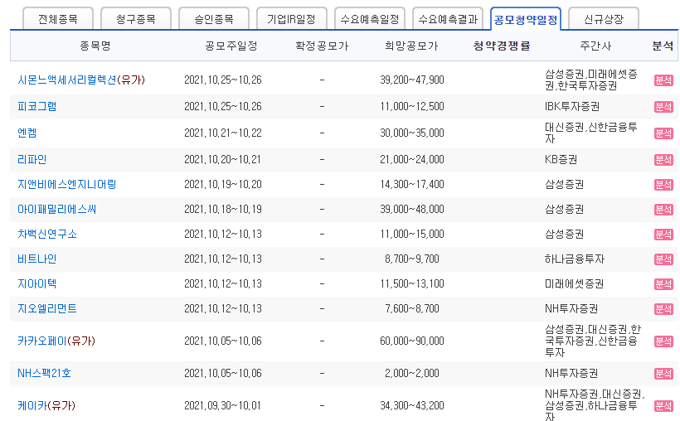680x421 pixels.
Task: Click 분석 icon in 지아이텍 row
Action: 664,284
